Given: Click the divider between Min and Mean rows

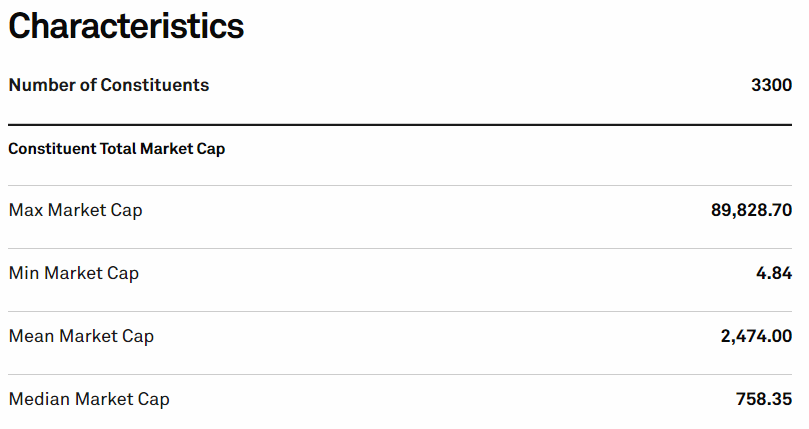Looking at the screenshot, I should pos(400,311).
